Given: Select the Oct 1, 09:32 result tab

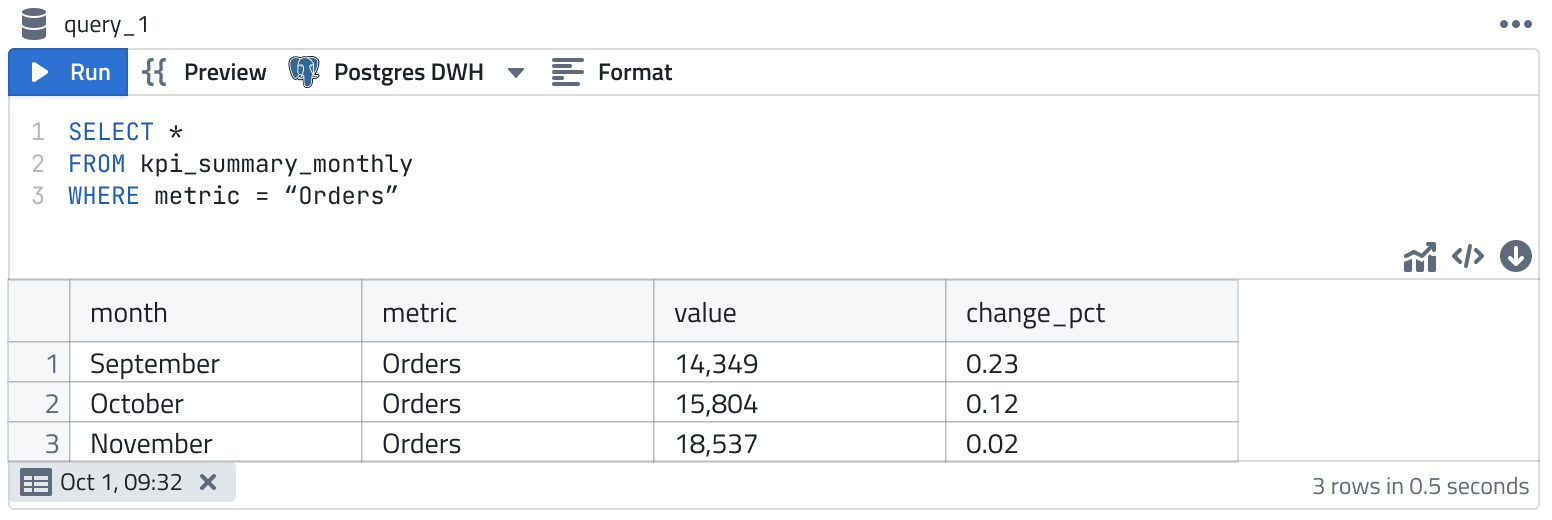Looking at the screenshot, I should (x=121, y=482).
